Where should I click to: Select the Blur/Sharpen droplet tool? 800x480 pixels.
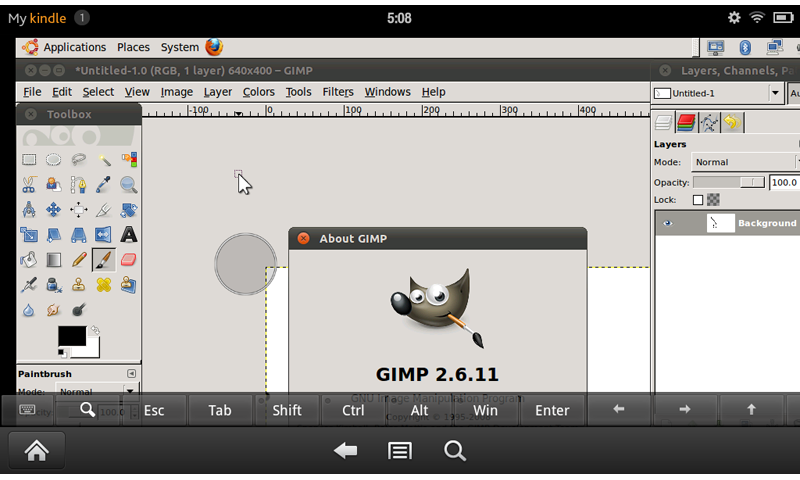pyautogui.click(x=29, y=310)
